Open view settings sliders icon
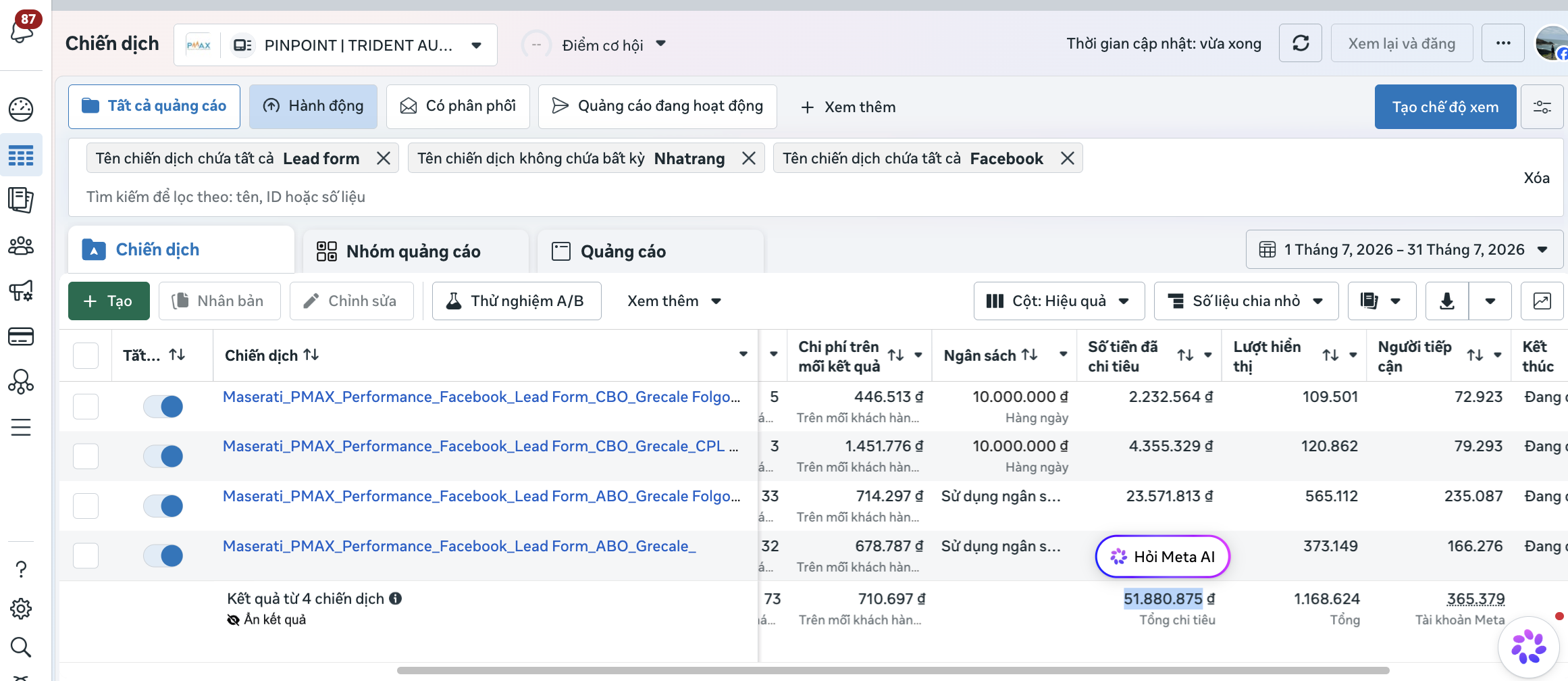1568x681 pixels. pyautogui.click(x=1542, y=107)
